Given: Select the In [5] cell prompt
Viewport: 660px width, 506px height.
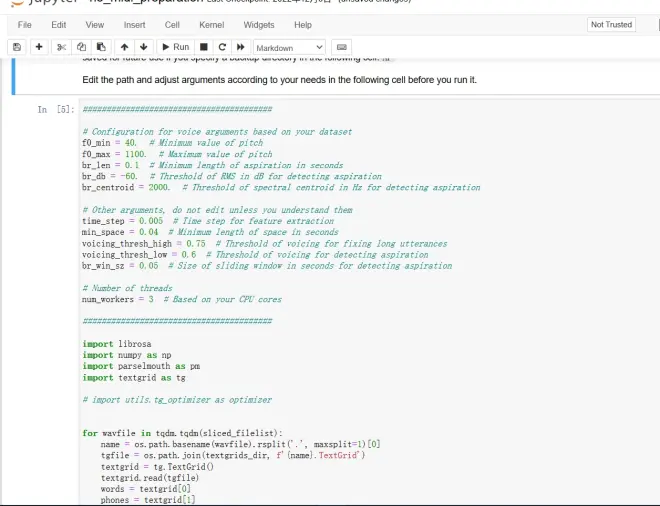Looking at the screenshot, I should click(56, 109).
